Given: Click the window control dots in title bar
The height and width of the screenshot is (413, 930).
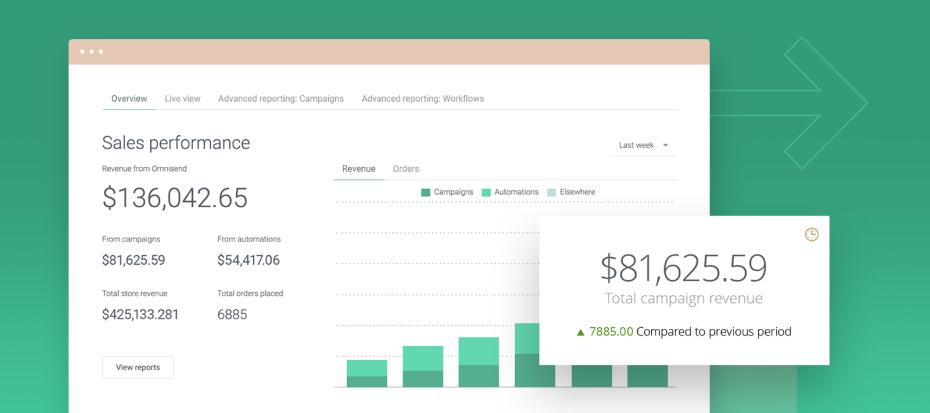Looking at the screenshot, I should click(93, 52).
